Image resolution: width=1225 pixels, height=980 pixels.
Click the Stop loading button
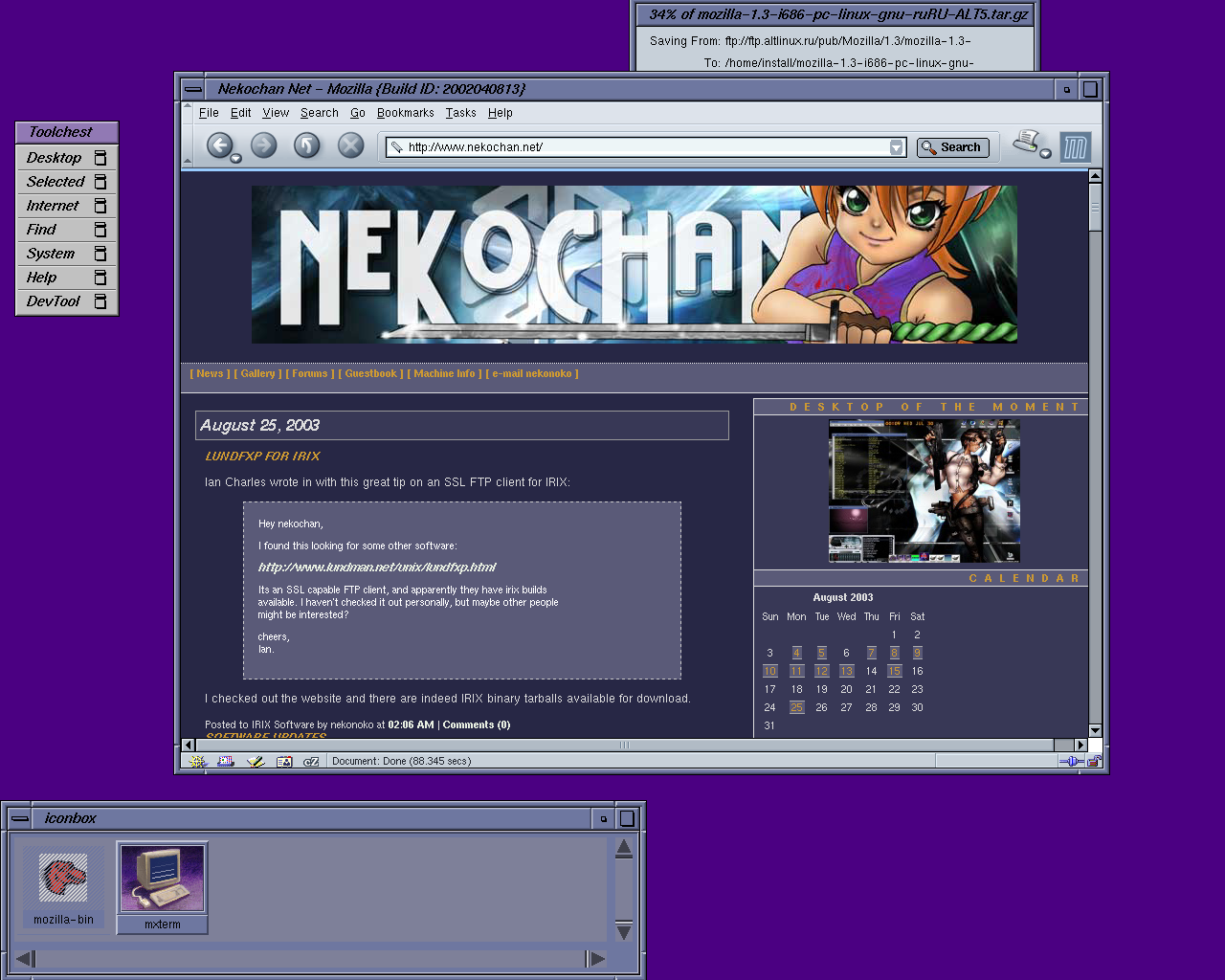[351, 145]
